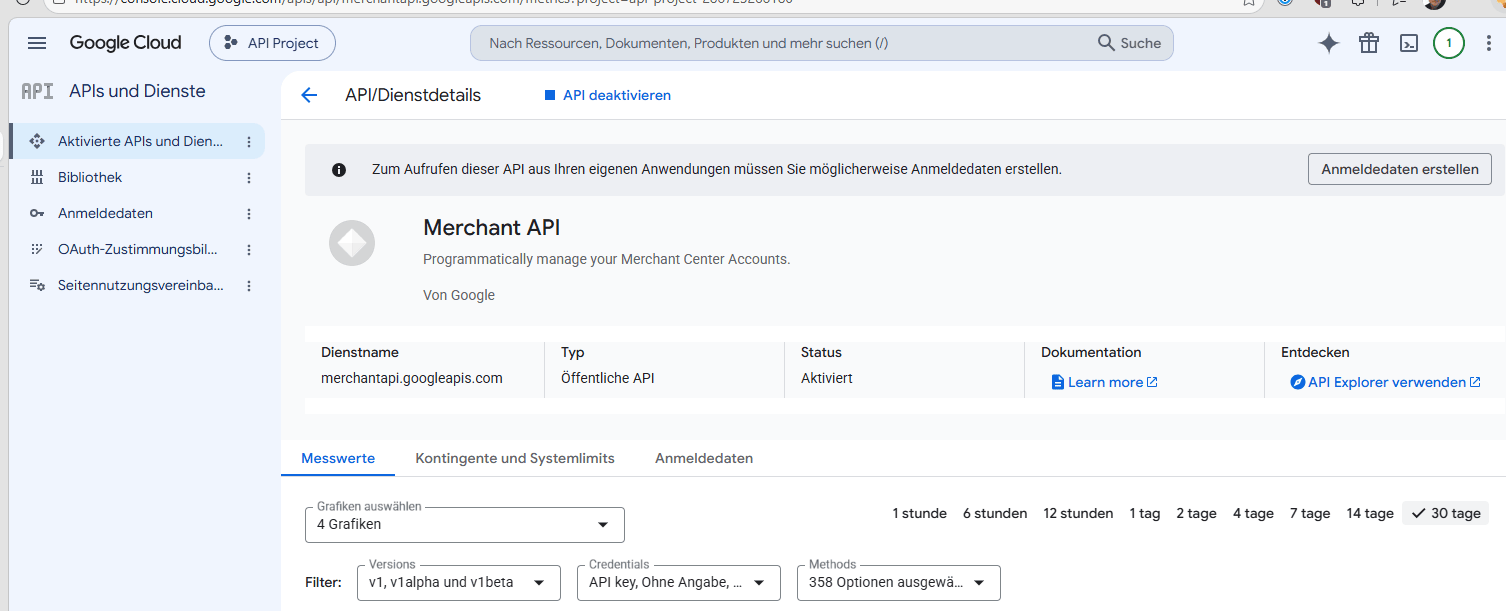
Task: Expand the Grafiken auswählen dropdown
Action: pos(465,524)
